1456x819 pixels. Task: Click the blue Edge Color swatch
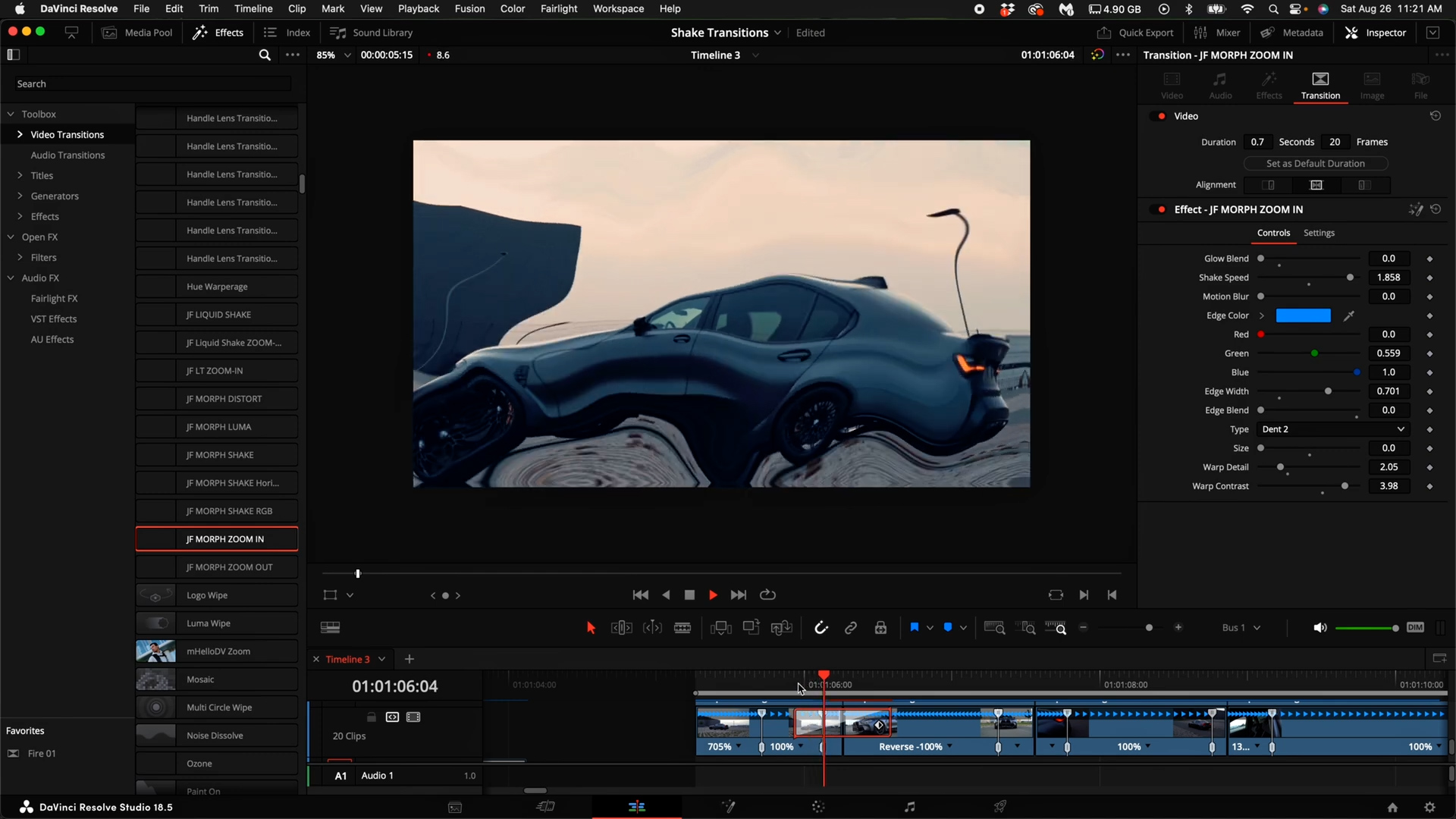click(x=1303, y=316)
